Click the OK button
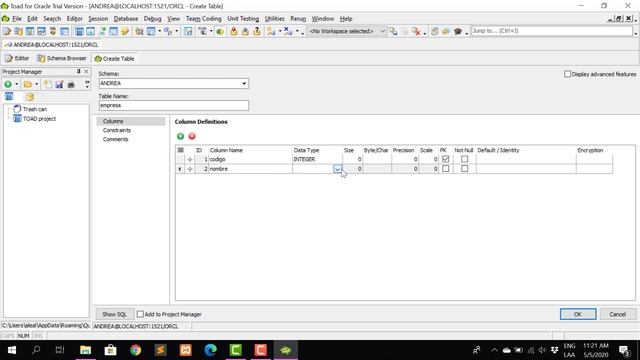This screenshot has height=360, width=640. click(578, 314)
